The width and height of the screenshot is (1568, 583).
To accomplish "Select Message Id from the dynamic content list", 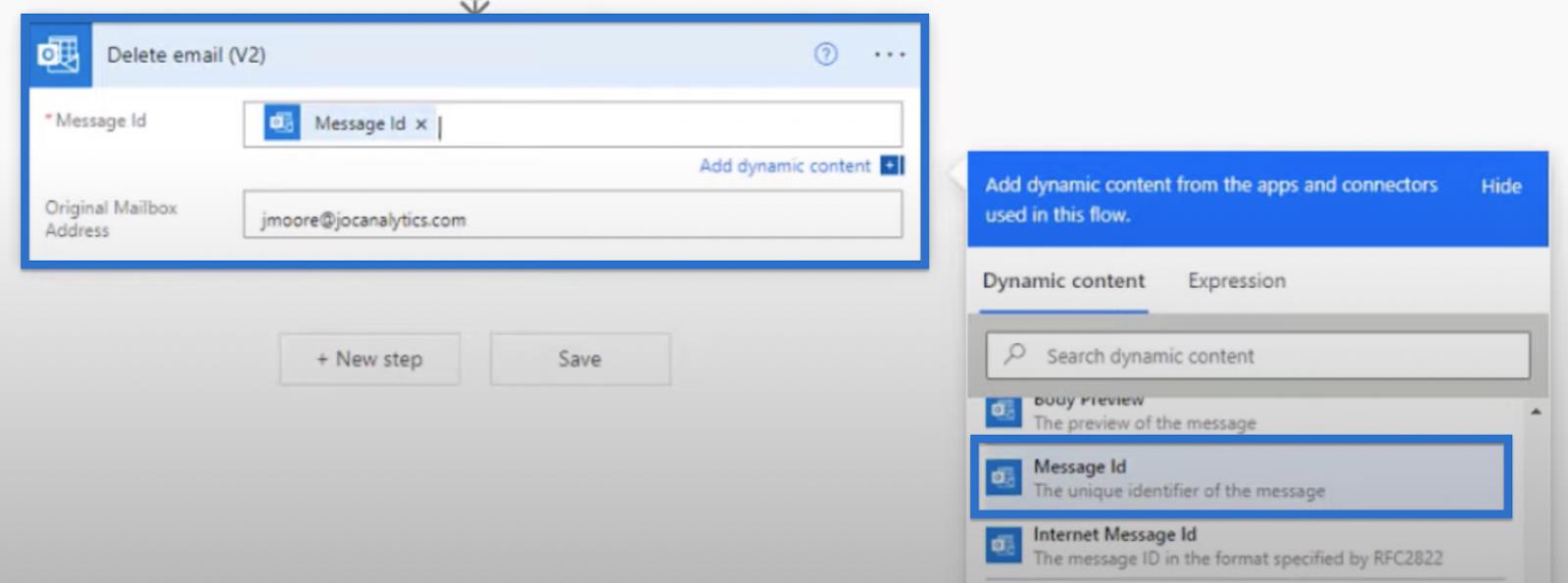I will tap(1240, 477).
